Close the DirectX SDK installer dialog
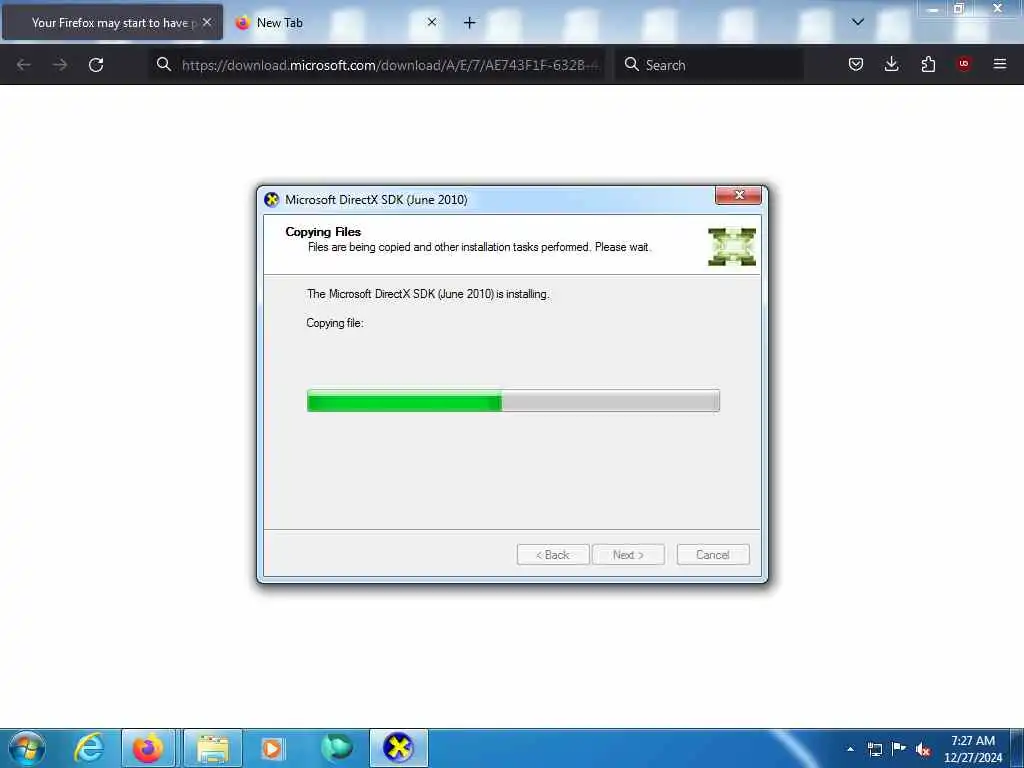The image size is (1024, 768). [739, 195]
